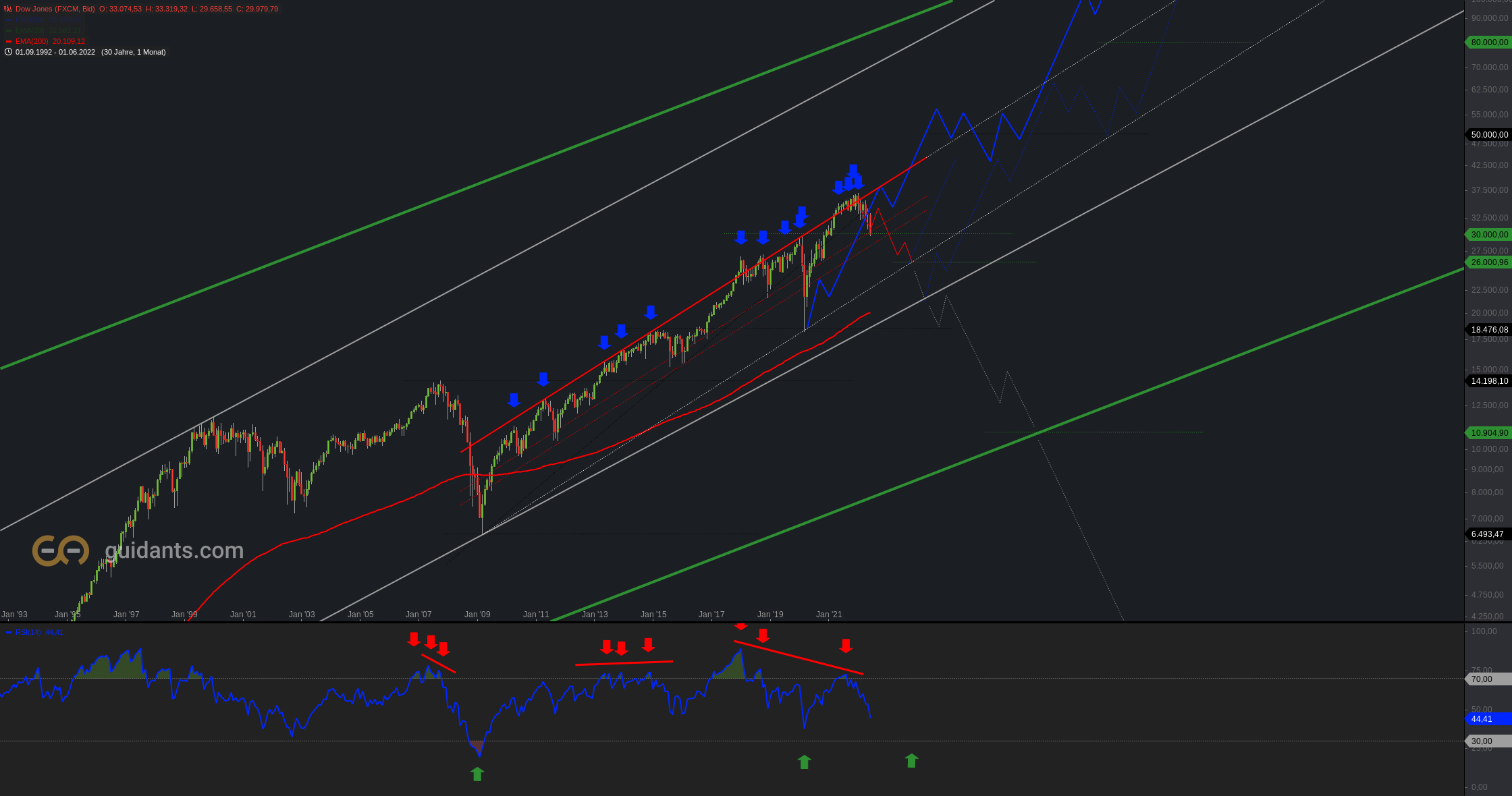Click the clock icon next to date range
Screen dimensions: 1512x796
click(8, 52)
